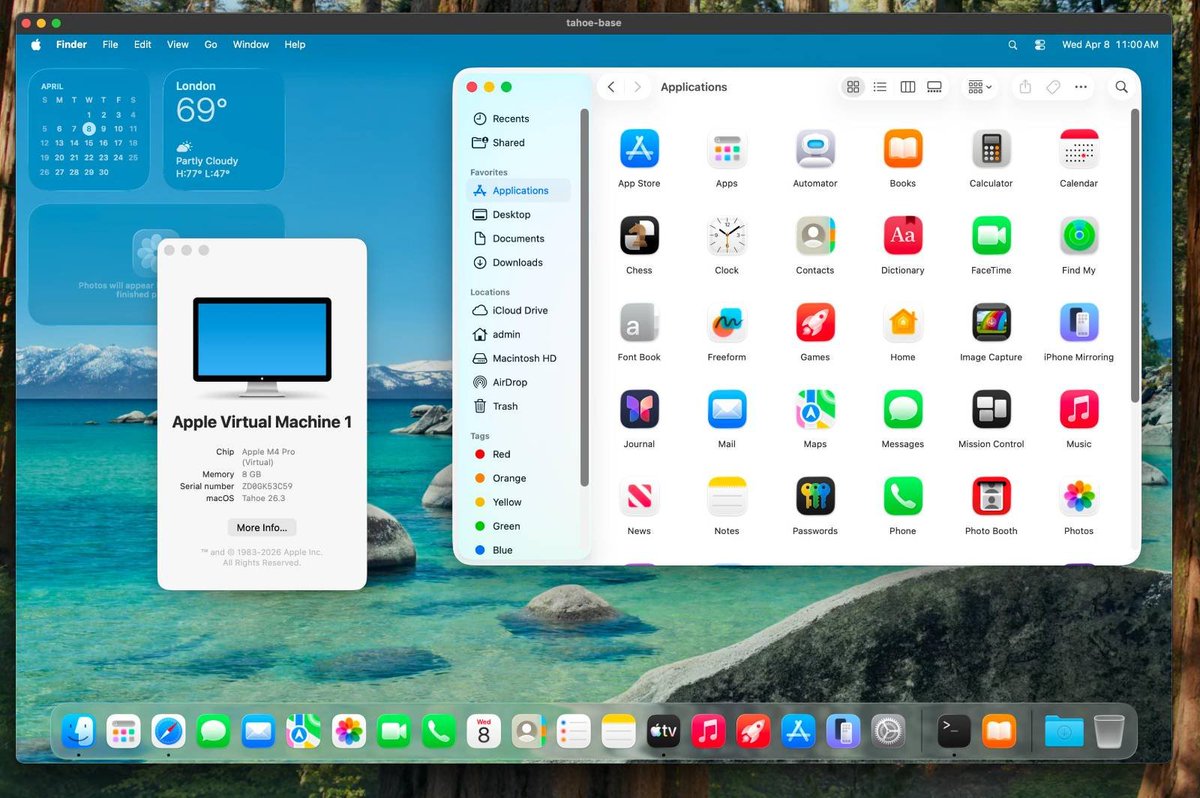
Task: Switch to list view in Finder
Action: [x=880, y=87]
